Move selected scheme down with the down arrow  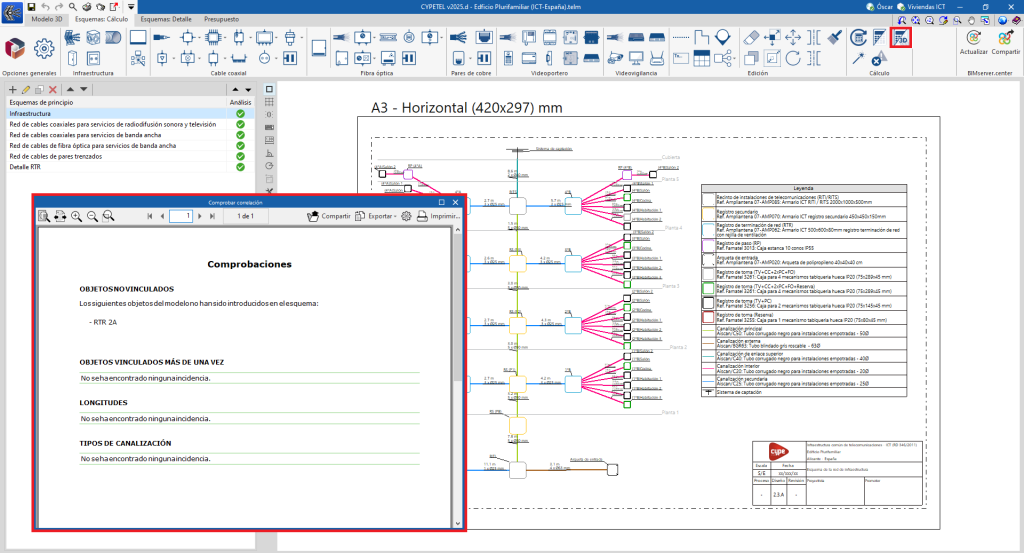(x=84, y=89)
